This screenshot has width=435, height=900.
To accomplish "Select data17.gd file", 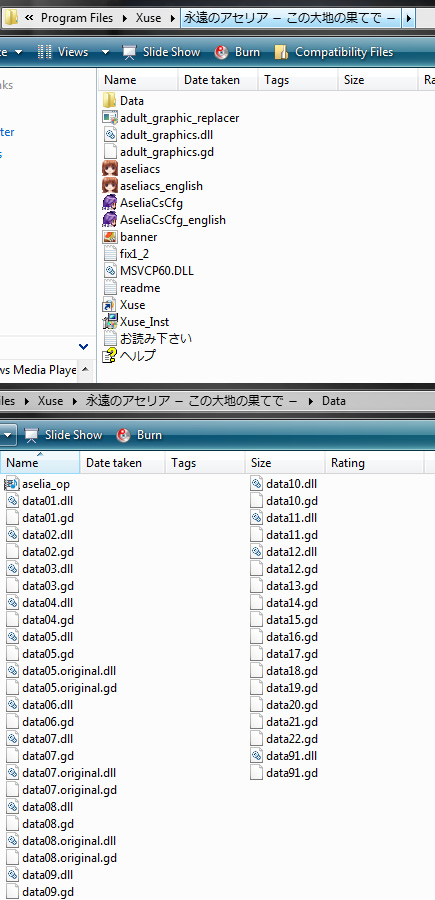I will pos(284,654).
